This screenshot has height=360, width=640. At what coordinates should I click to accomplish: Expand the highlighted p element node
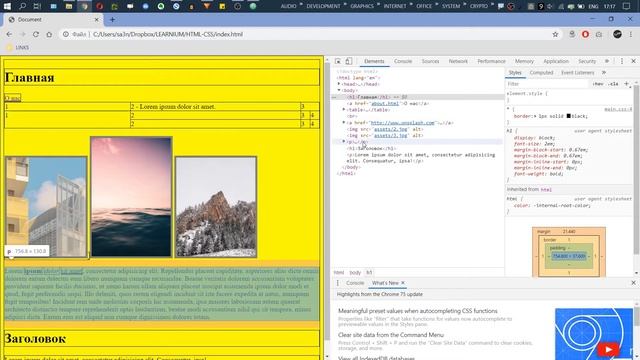pyautogui.click(x=344, y=141)
